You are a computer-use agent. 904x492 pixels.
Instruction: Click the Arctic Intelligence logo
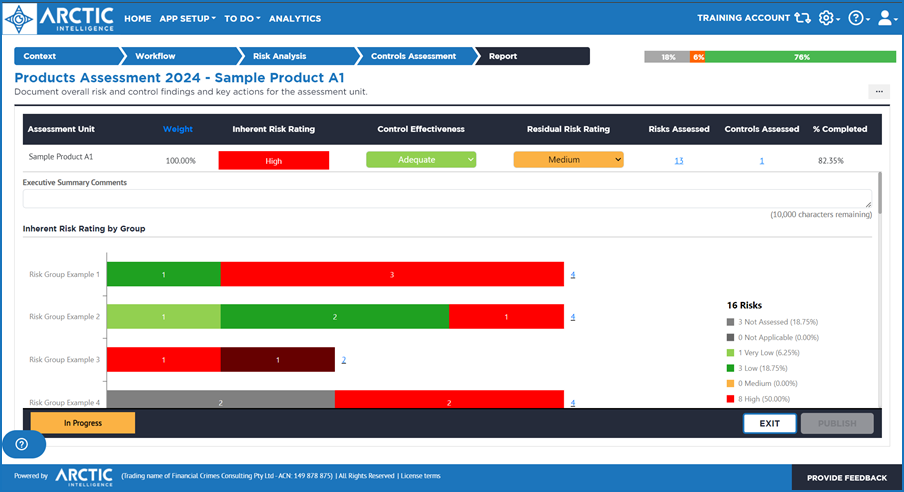[59, 18]
